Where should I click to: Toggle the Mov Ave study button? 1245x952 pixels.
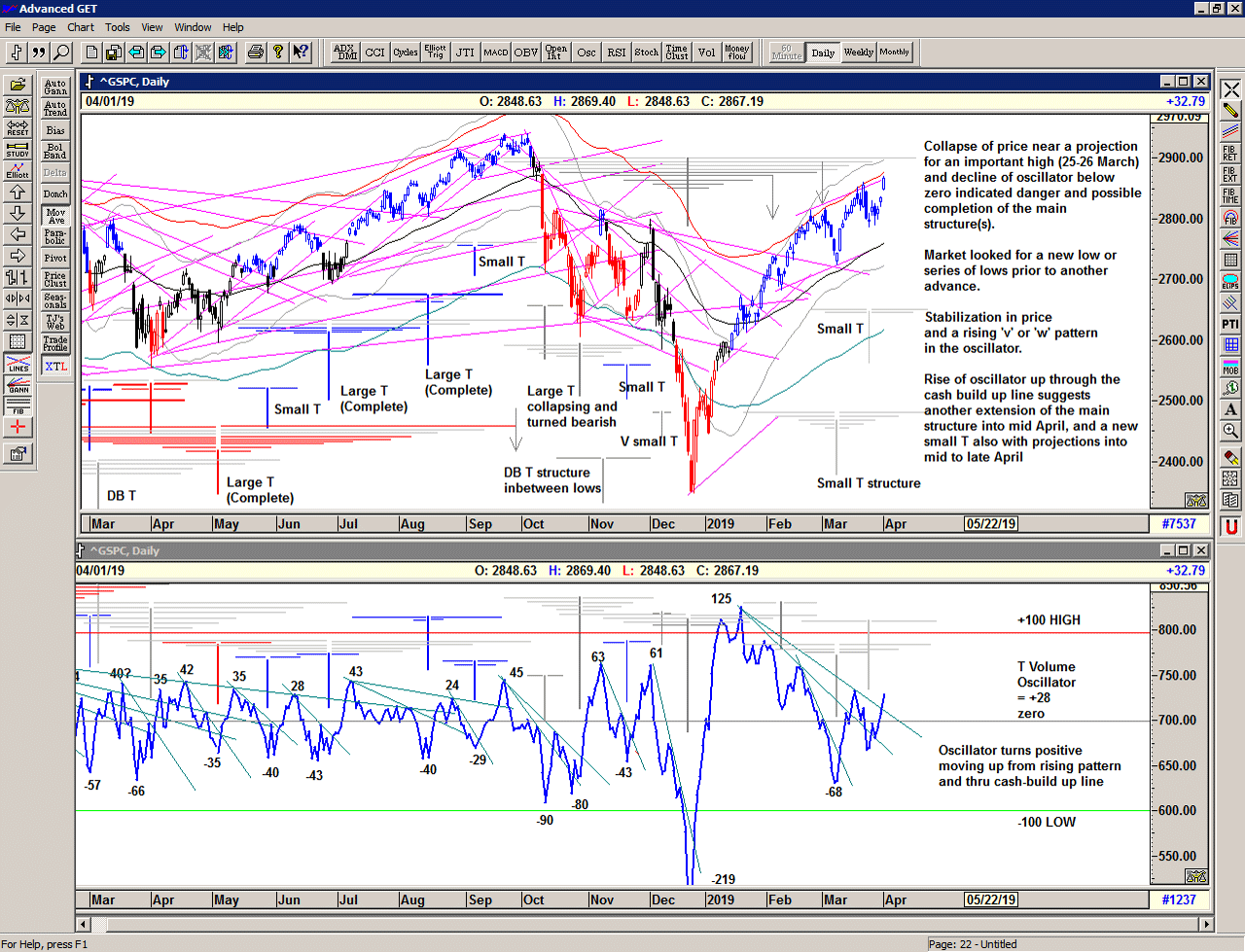point(55,216)
